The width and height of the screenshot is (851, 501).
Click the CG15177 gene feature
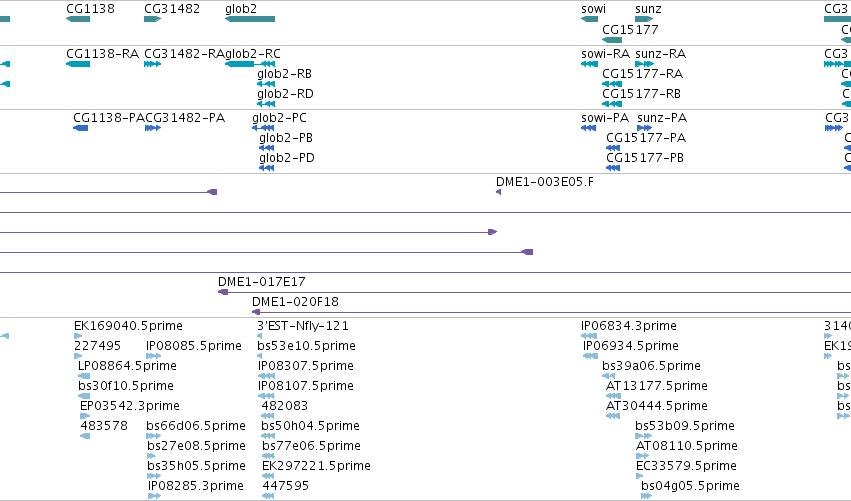(x=612, y=40)
